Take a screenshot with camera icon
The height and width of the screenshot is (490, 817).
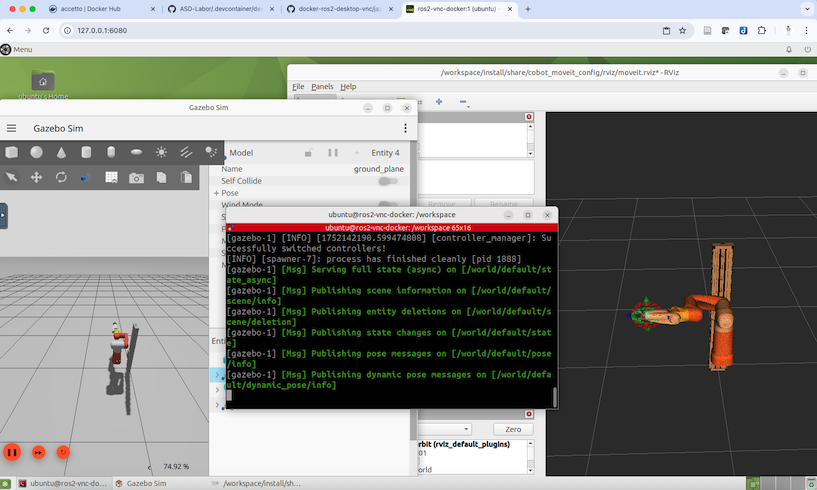point(136,177)
